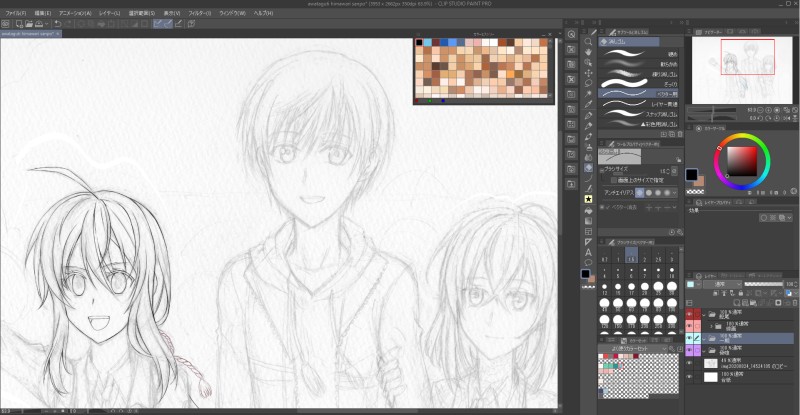Hide the red top folder layer via its eye
Viewport: 800px width, 415px height.
click(x=689, y=314)
